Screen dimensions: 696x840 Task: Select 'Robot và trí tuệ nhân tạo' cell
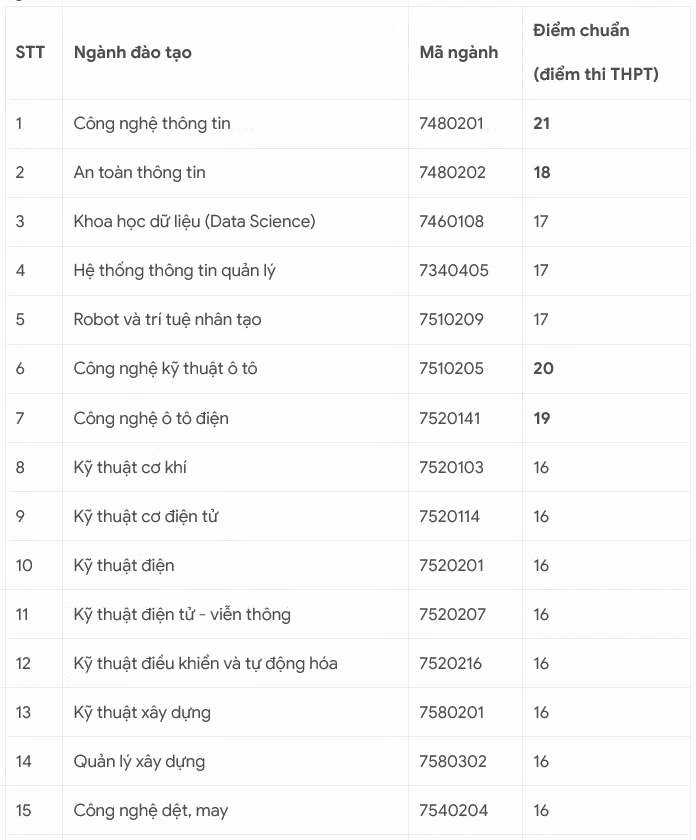167,320
